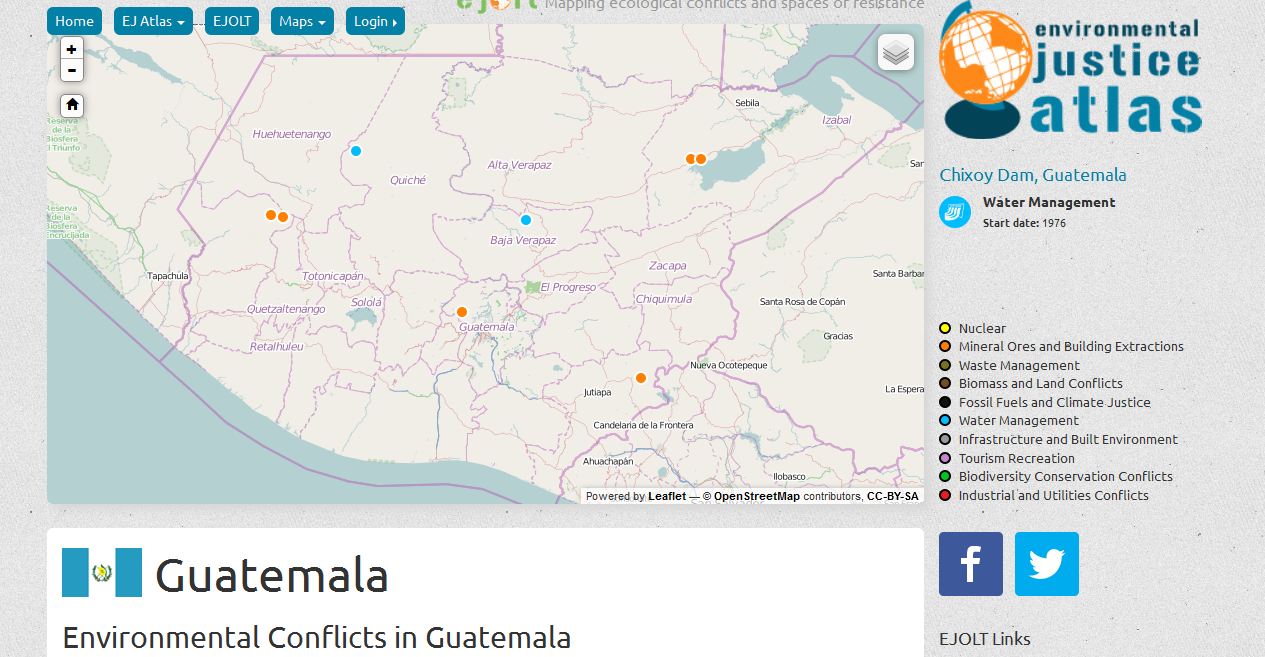The width and height of the screenshot is (1265, 657).
Task: Open the Login dropdown
Action: coord(375,21)
